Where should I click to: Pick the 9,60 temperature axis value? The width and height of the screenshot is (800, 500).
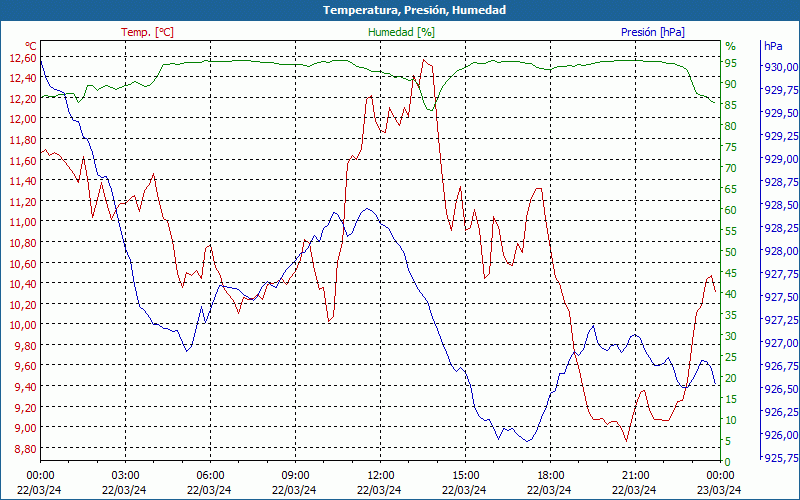click(x=26, y=366)
